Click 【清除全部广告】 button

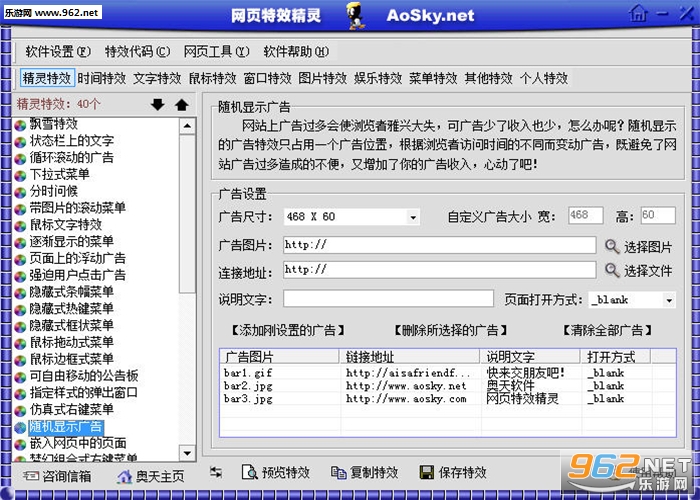pyautogui.click(x=607, y=330)
